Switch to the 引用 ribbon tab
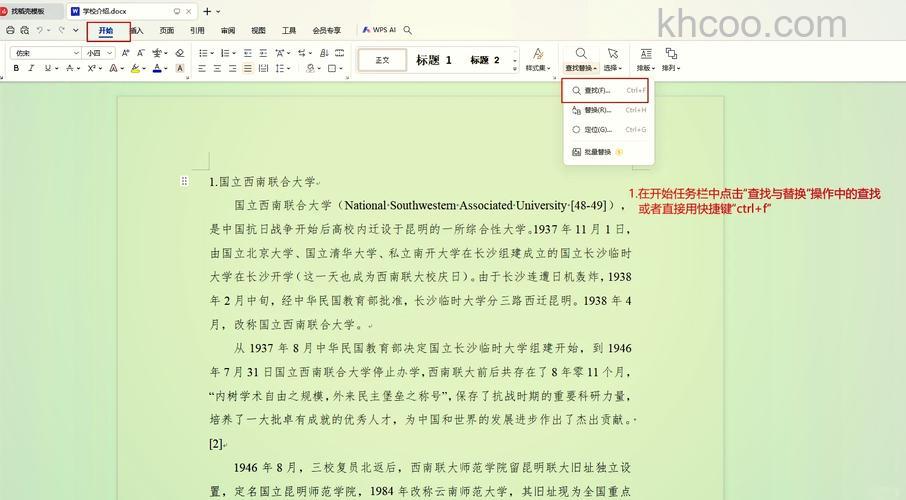 (x=197, y=31)
